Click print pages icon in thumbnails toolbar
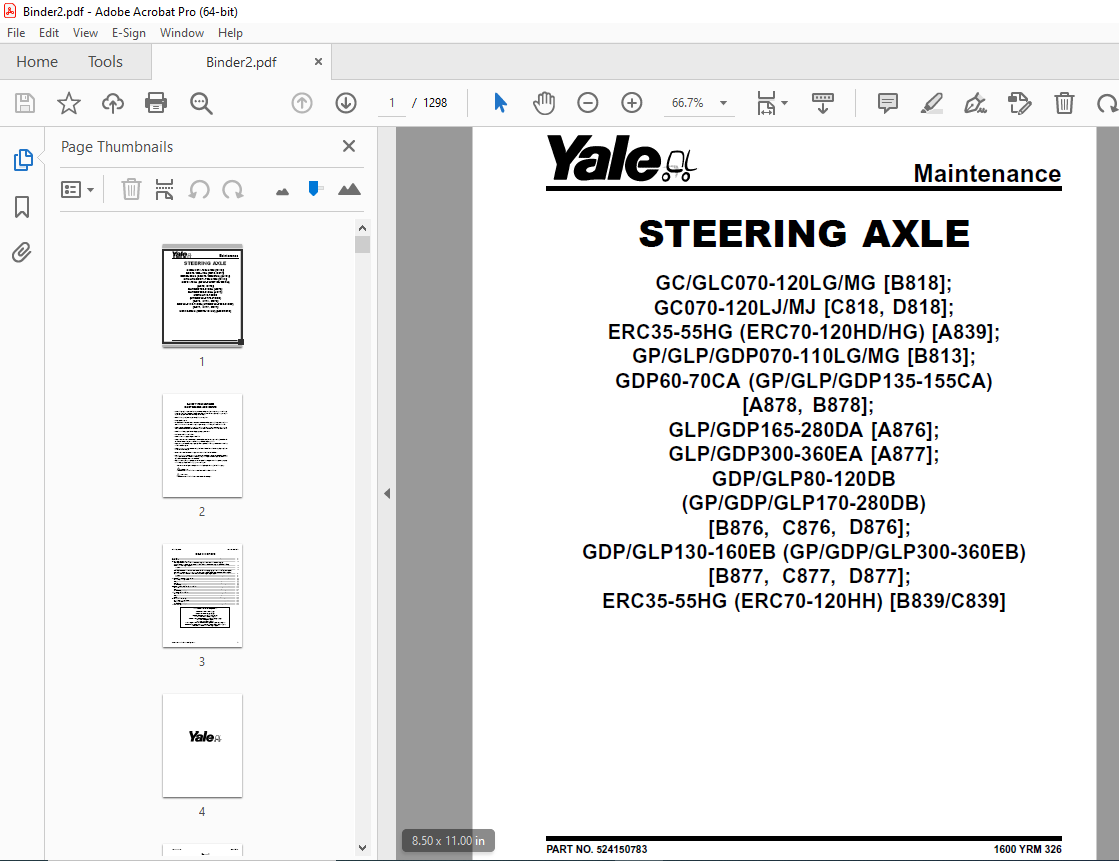 tap(164, 189)
